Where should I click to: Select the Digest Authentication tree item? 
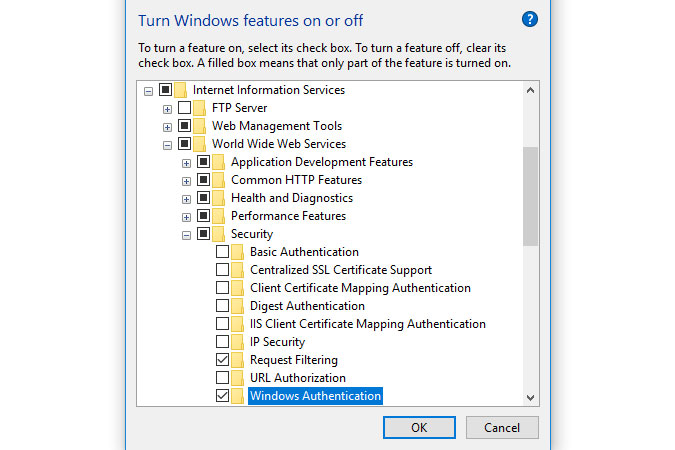(306, 306)
